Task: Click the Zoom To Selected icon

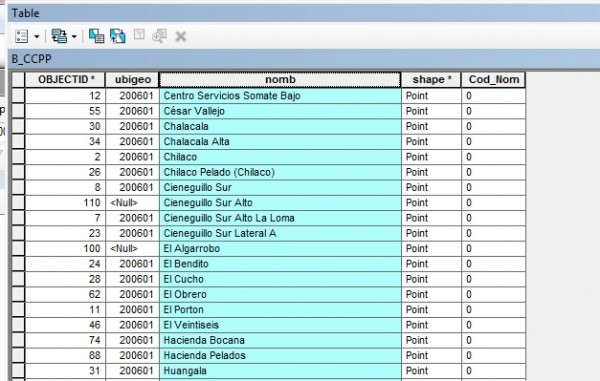Action: (159, 36)
